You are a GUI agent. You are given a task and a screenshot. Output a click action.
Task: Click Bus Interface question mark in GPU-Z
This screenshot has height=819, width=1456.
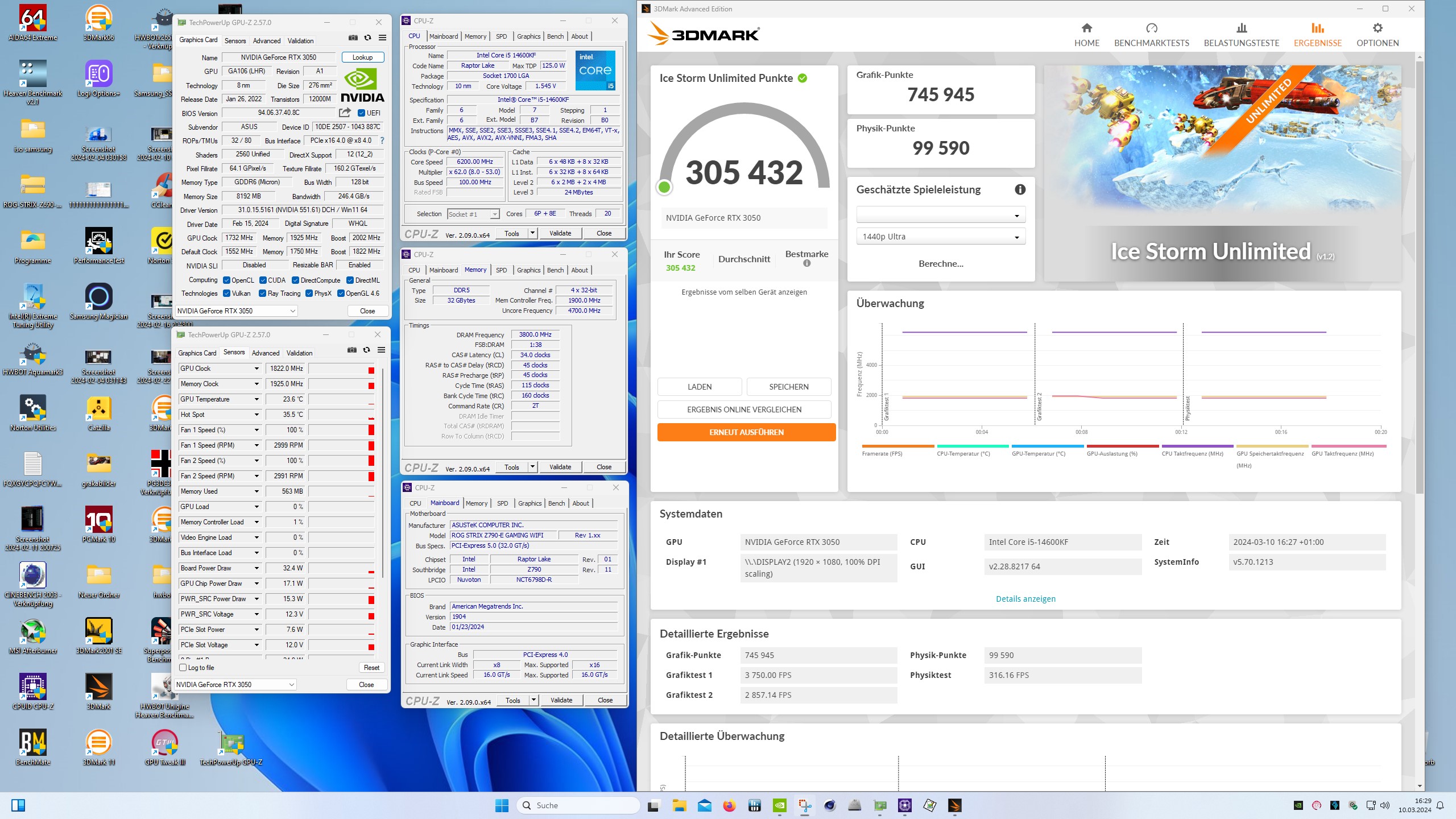tap(382, 140)
